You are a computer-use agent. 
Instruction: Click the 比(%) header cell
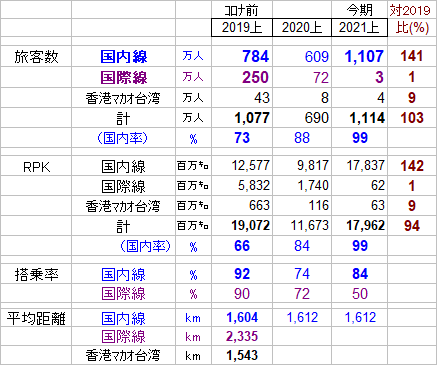(412, 27)
